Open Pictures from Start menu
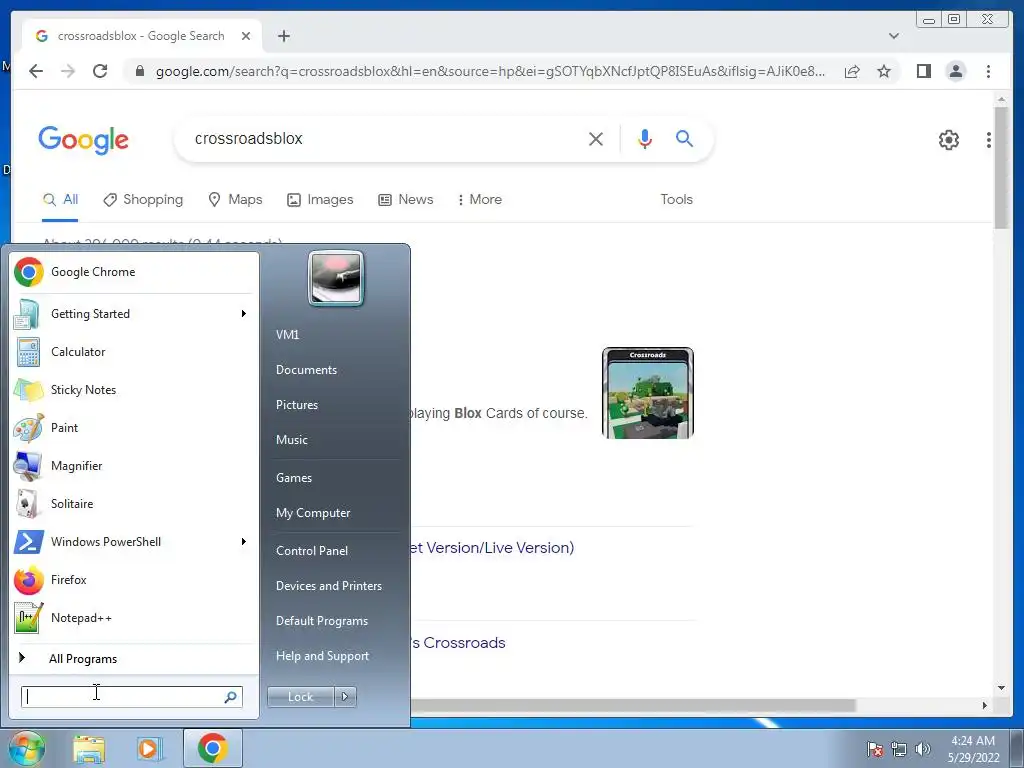This screenshot has height=768, width=1024. pos(297,405)
